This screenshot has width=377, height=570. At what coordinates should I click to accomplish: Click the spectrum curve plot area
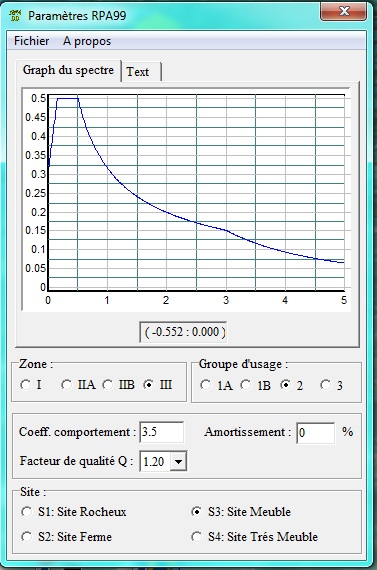[x=196, y=193]
